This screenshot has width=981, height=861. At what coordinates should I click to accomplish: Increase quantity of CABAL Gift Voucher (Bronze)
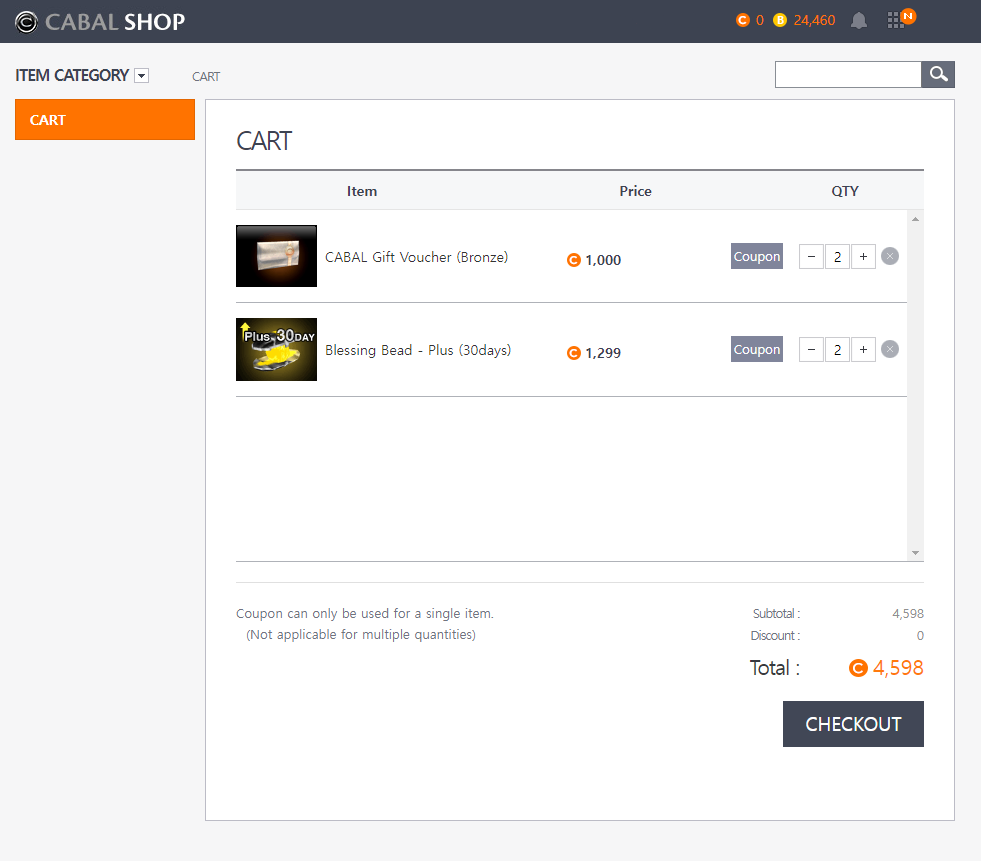click(x=863, y=257)
